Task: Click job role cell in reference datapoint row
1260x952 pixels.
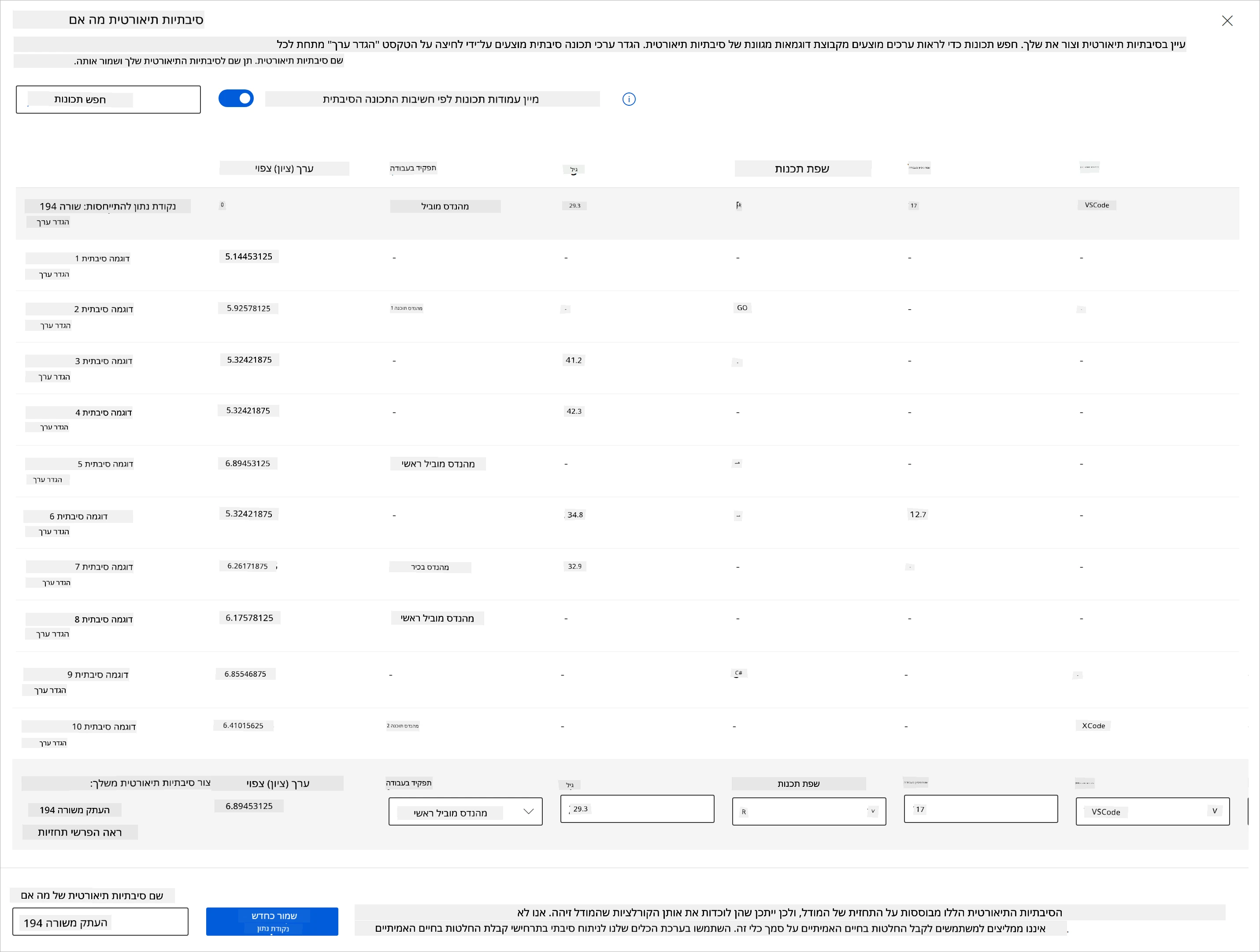Action: (445, 206)
